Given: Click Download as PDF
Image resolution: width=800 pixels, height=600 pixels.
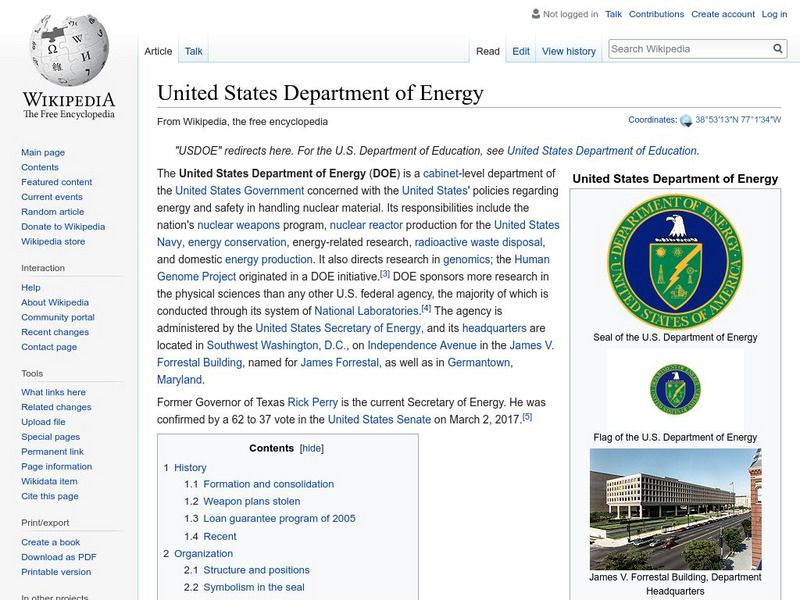Looking at the screenshot, I should coord(59,557).
